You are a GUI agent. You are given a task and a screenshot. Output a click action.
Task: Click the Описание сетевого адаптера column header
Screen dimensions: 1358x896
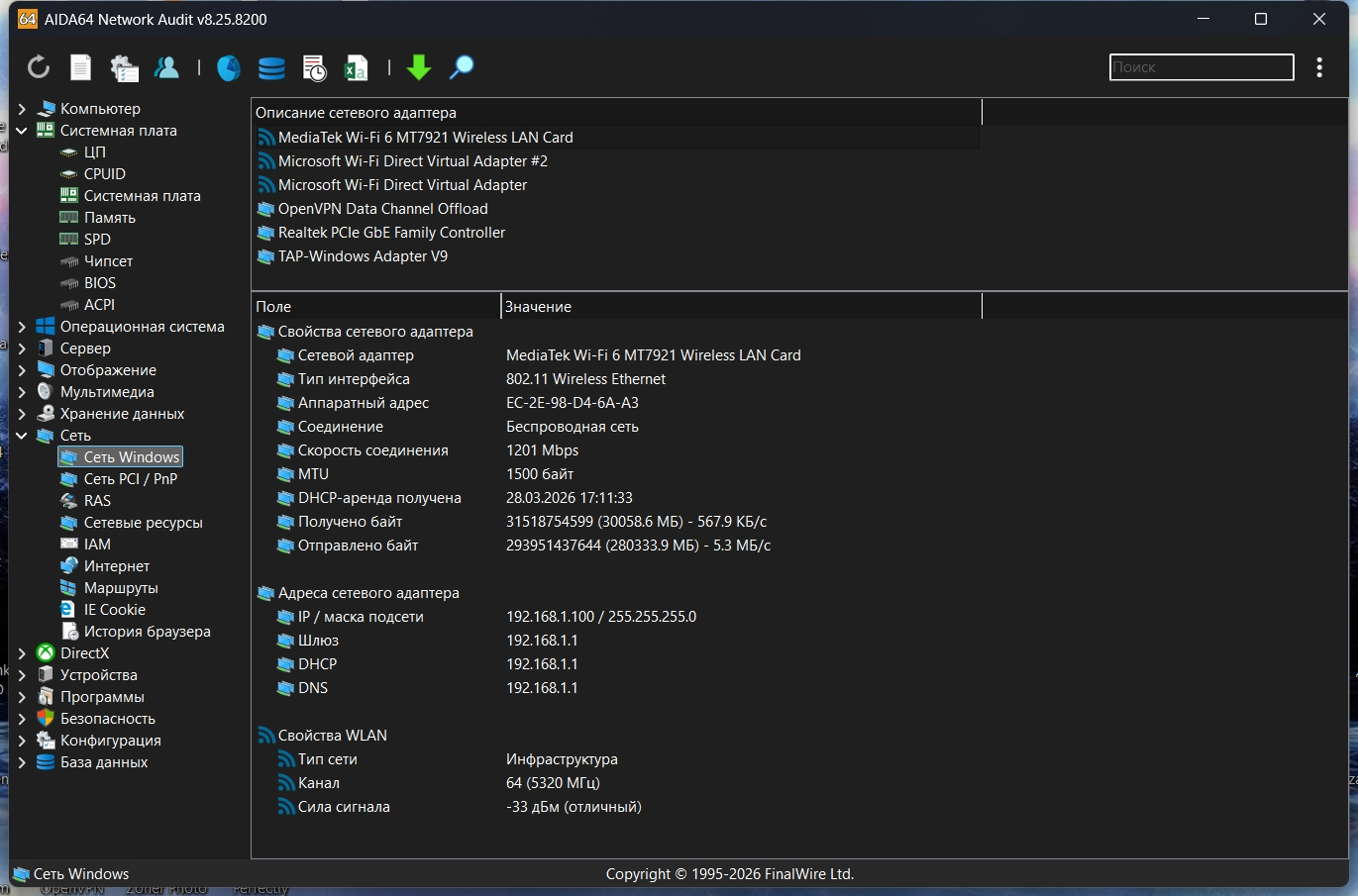pos(616,113)
